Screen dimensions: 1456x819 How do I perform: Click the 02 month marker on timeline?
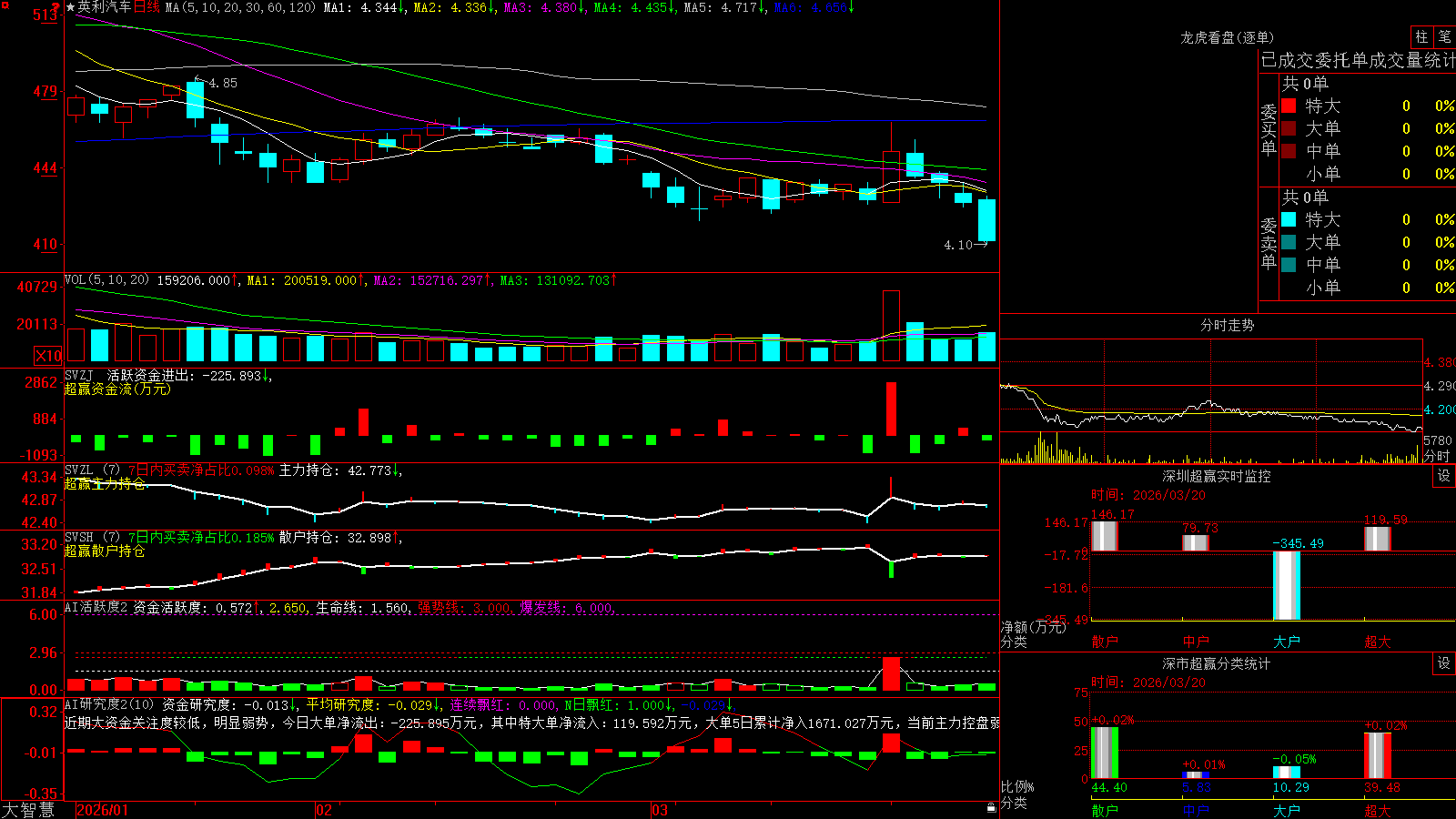(324, 810)
